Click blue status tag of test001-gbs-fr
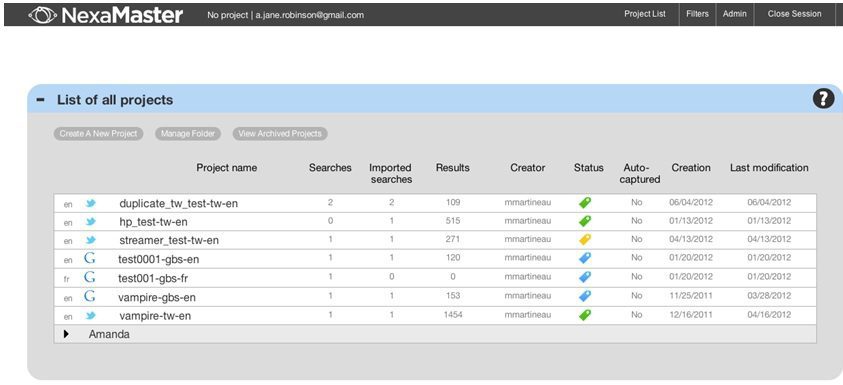This screenshot has height=385, width=843. [x=584, y=277]
